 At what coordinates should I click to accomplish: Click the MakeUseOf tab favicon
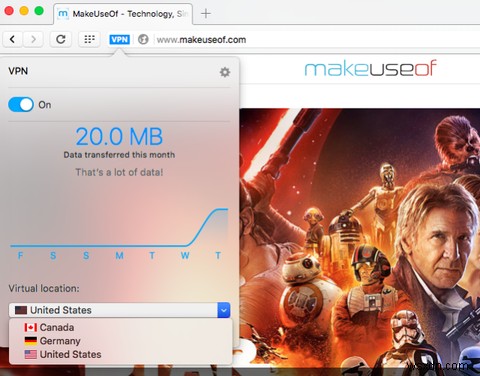(x=63, y=14)
